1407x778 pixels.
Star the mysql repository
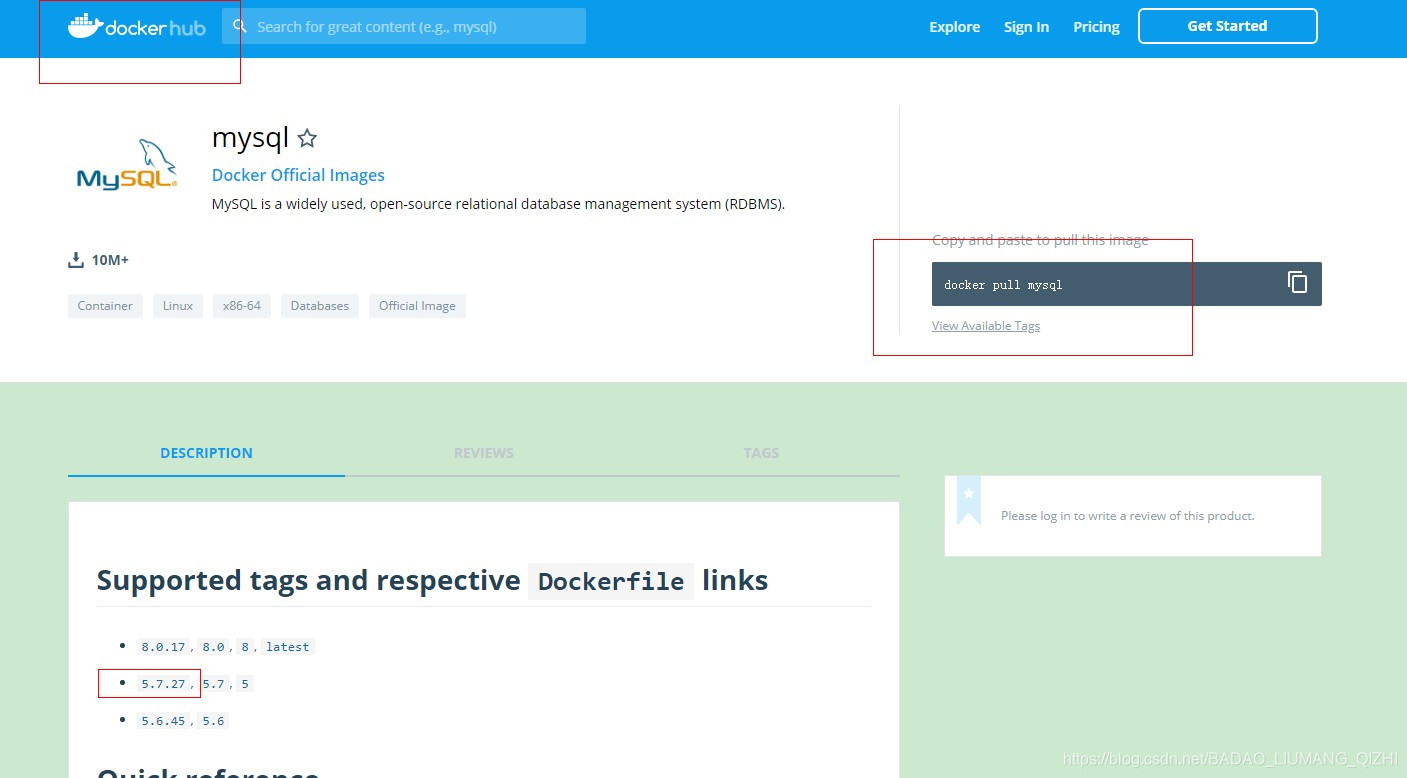(x=308, y=138)
